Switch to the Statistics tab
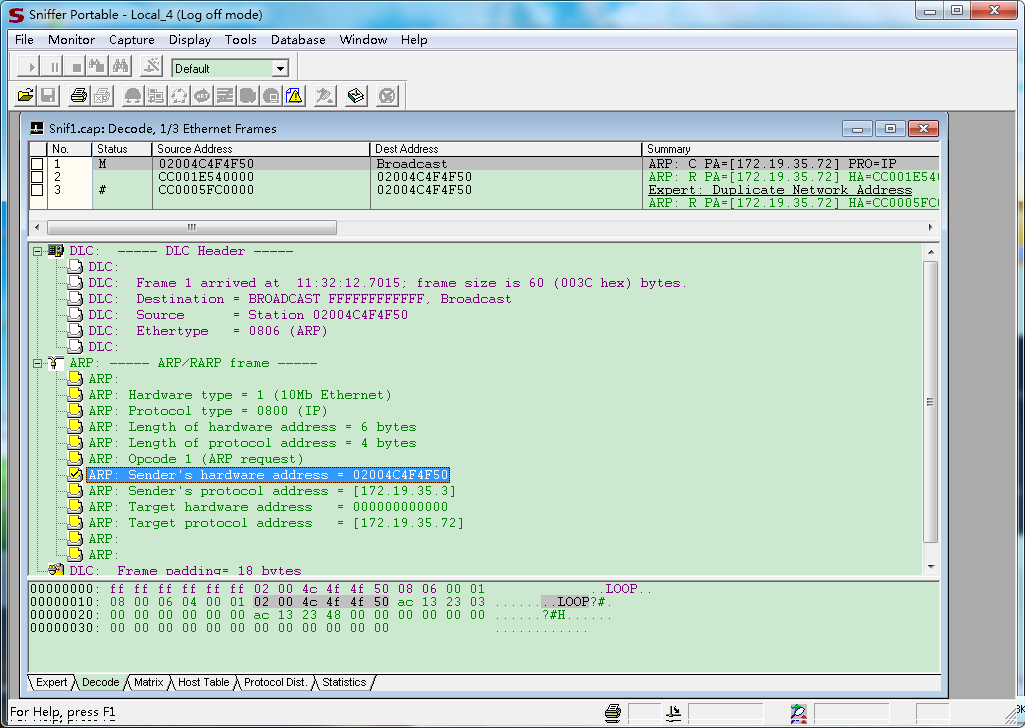Image resolution: width=1025 pixels, height=728 pixels. tap(344, 682)
